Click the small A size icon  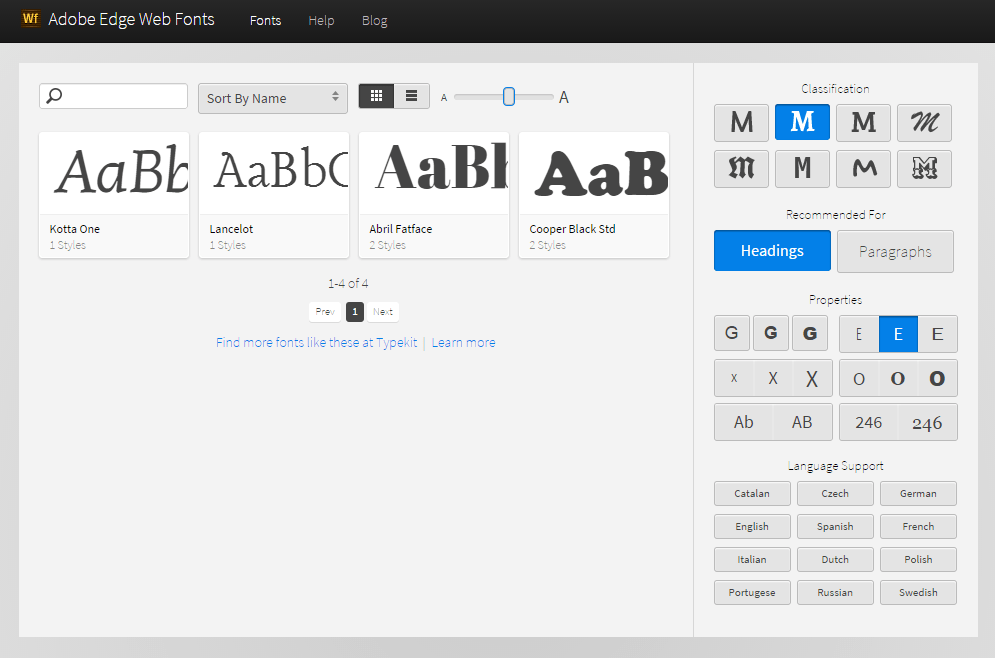click(x=444, y=98)
